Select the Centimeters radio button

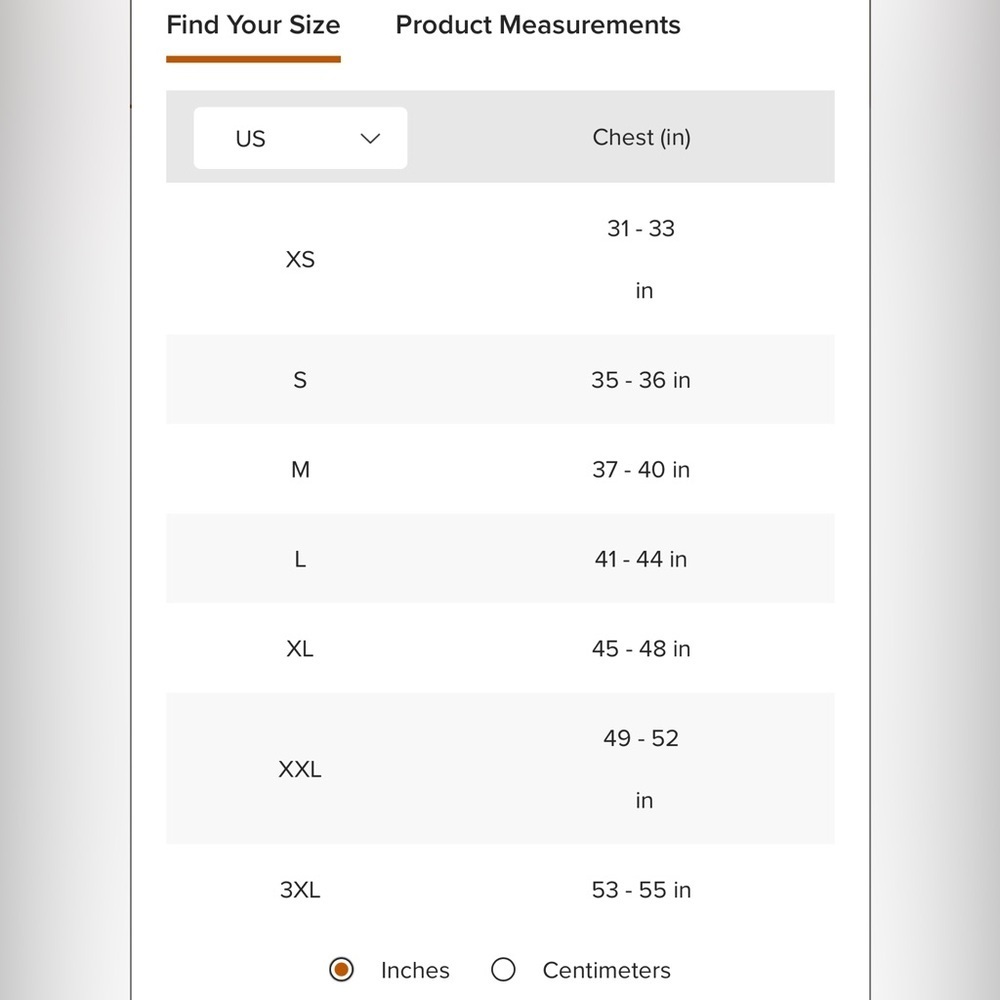click(x=503, y=969)
